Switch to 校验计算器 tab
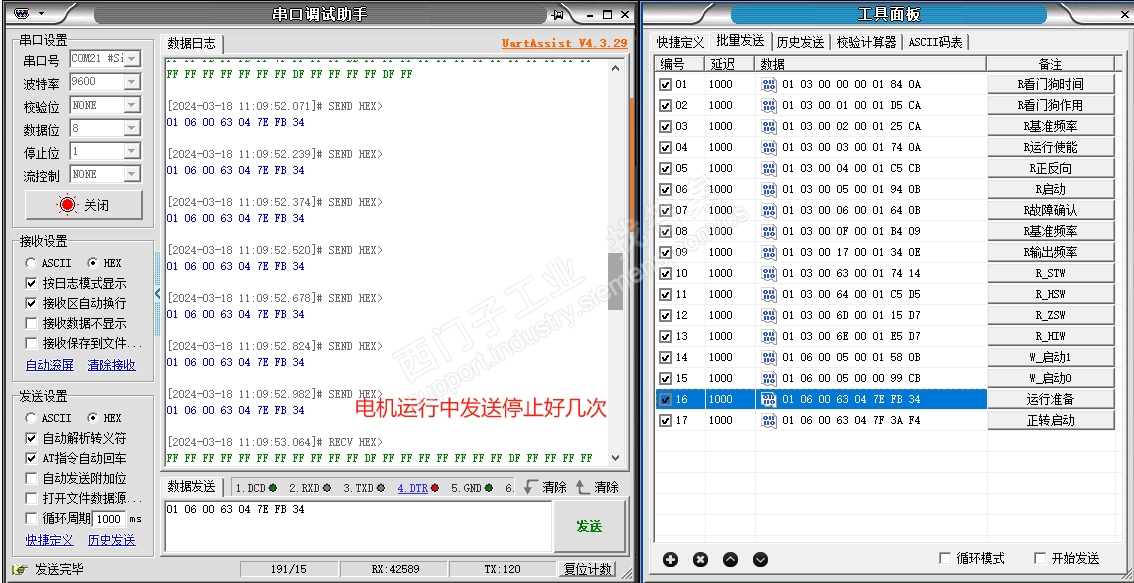 coord(866,42)
